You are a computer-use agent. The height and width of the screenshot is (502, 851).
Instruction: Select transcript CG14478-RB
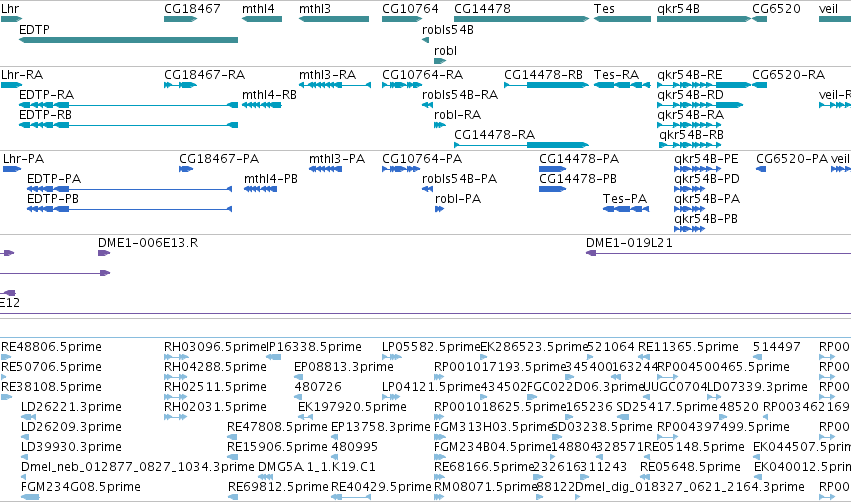pyautogui.click(x=543, y=74)
